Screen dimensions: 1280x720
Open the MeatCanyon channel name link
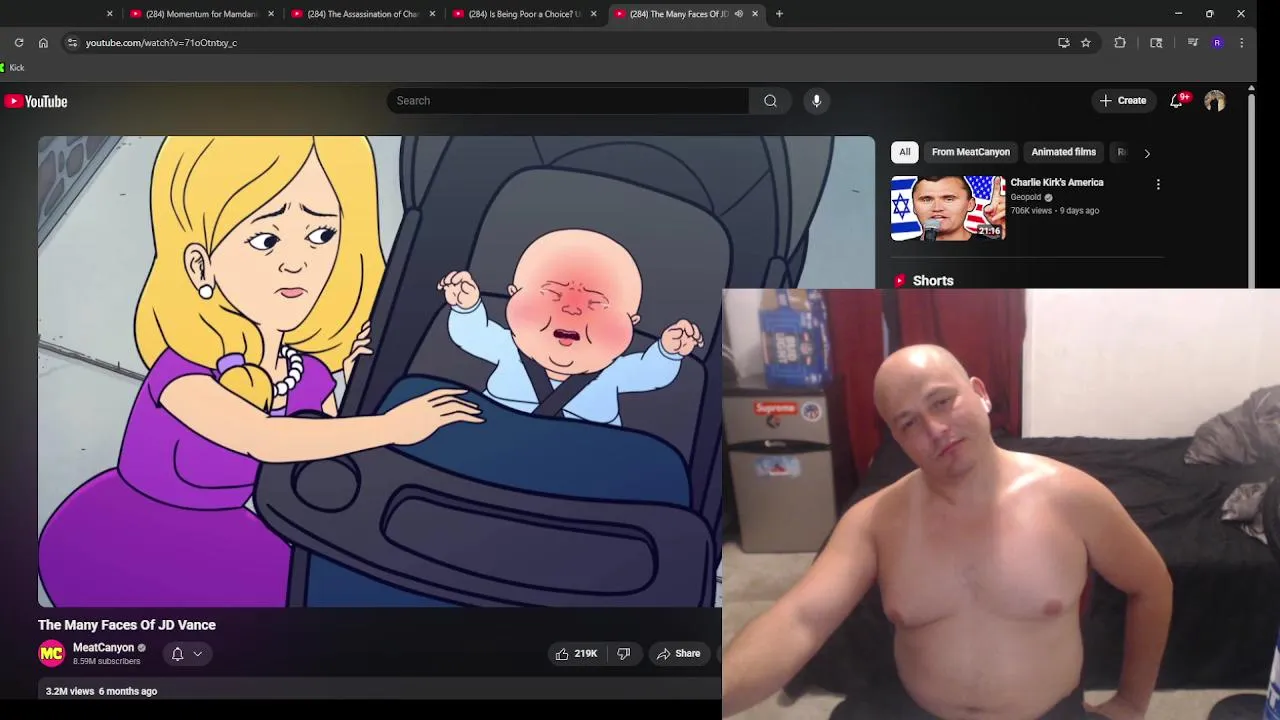(103, 648)
